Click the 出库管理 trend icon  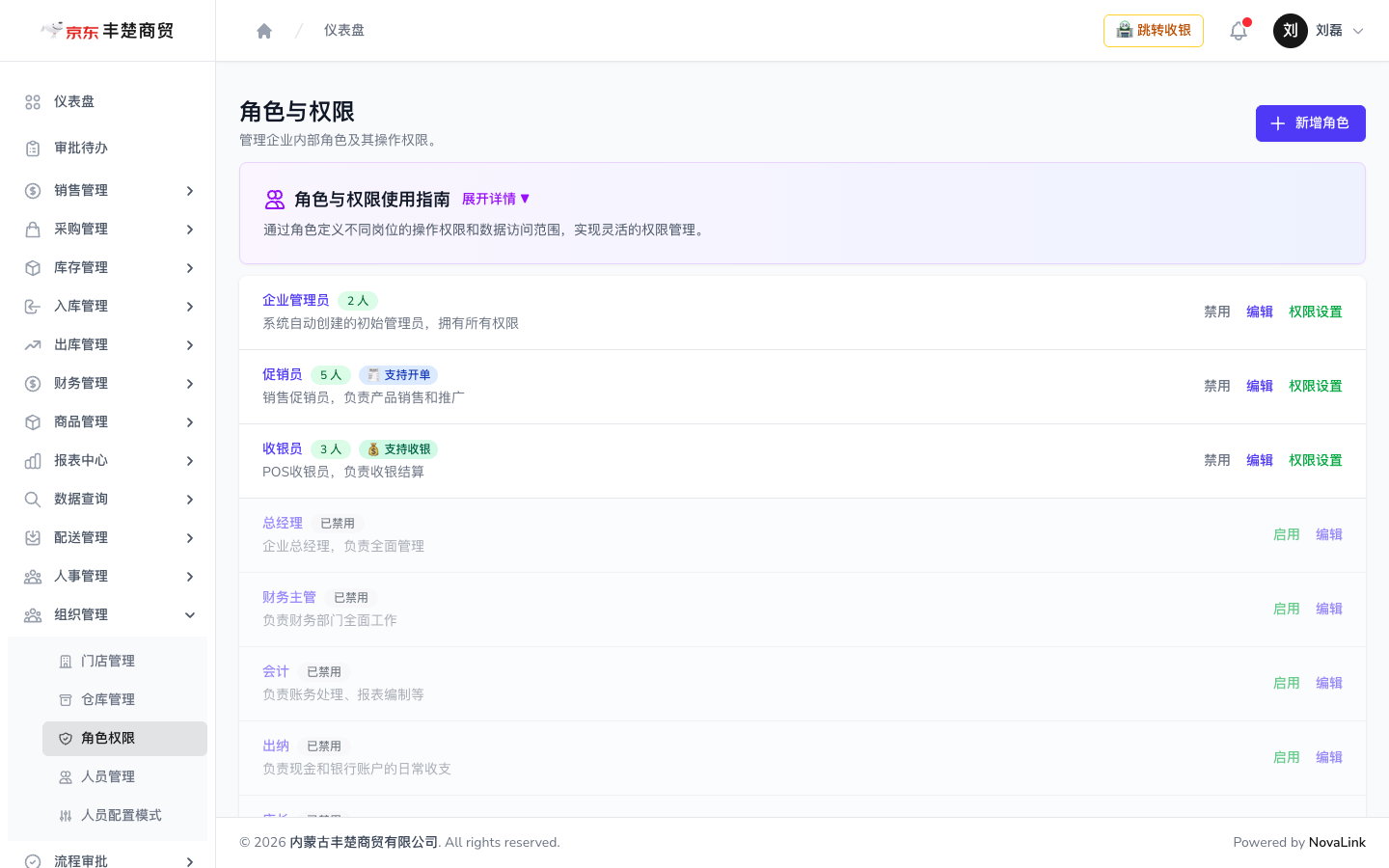(x=33, y=345)
